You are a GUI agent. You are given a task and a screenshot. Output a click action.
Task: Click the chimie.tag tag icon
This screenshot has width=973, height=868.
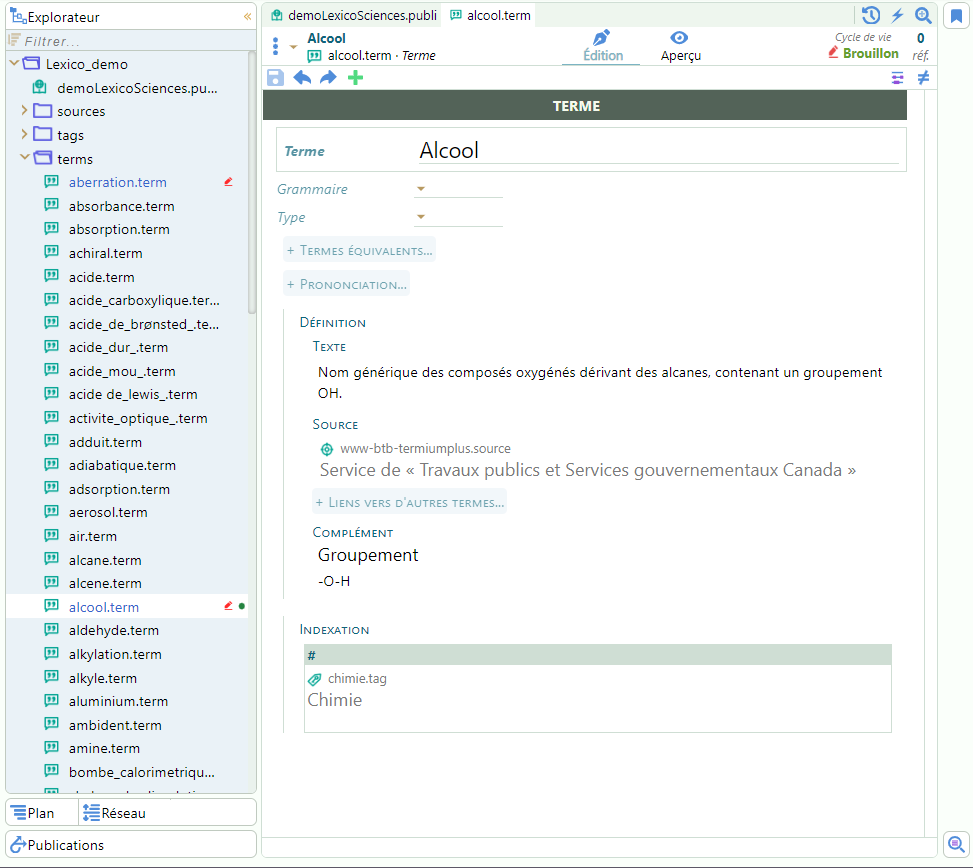(315, 679)
